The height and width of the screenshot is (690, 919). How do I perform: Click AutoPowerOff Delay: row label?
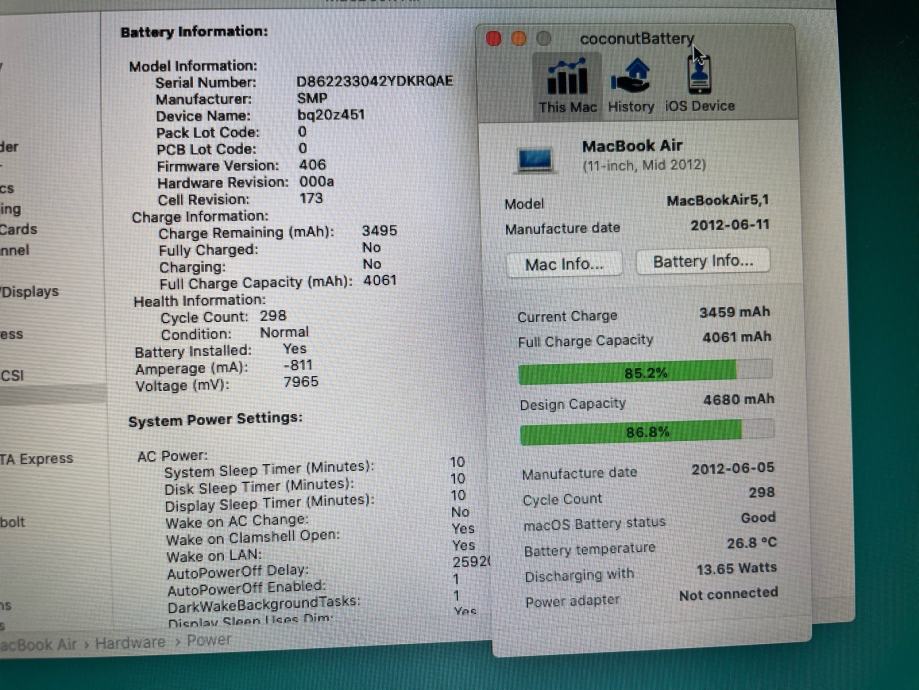pos(237,572)
